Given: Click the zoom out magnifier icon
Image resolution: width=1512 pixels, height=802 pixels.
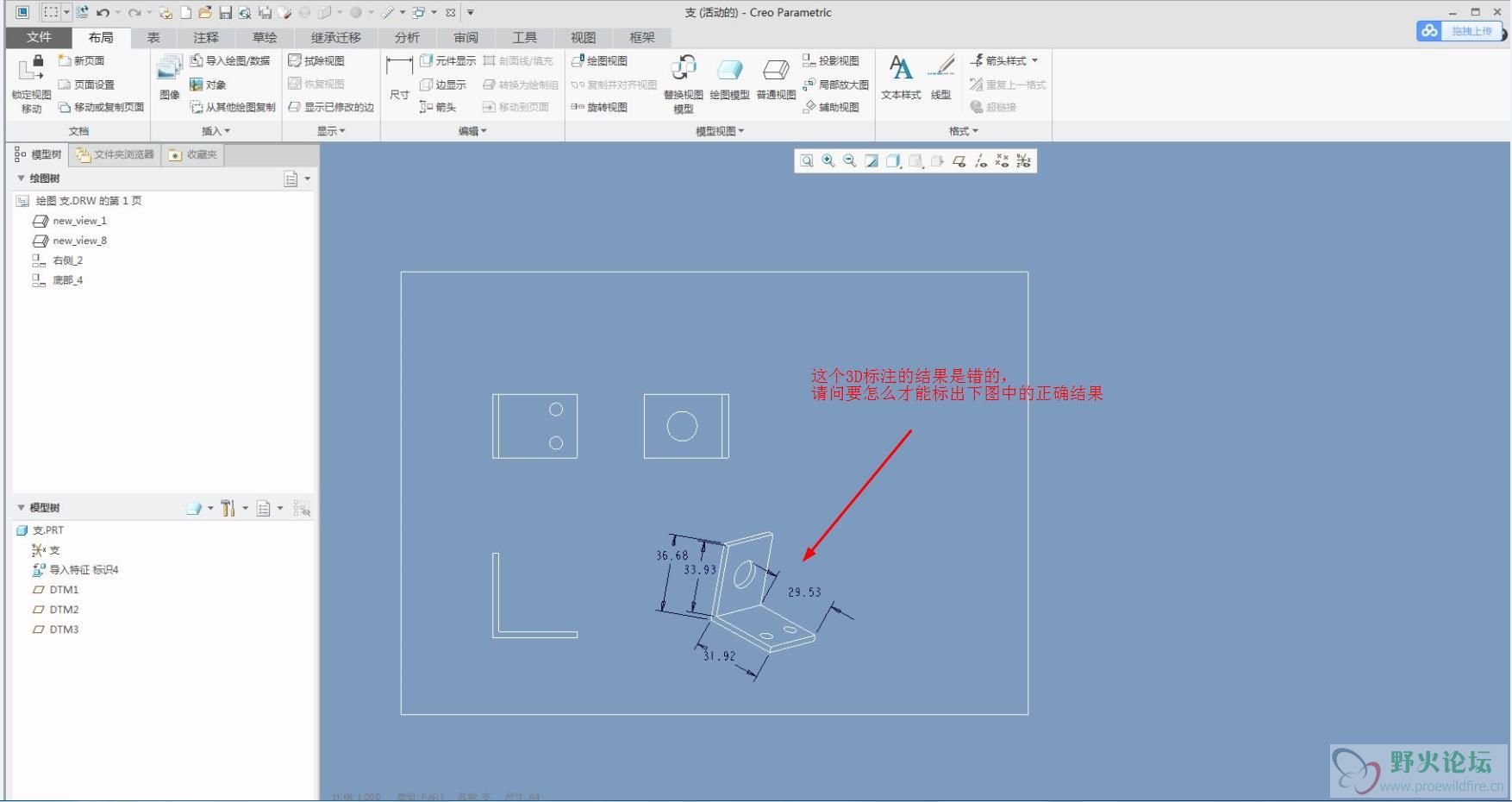Looking at the screenshot, I should 850,161.
